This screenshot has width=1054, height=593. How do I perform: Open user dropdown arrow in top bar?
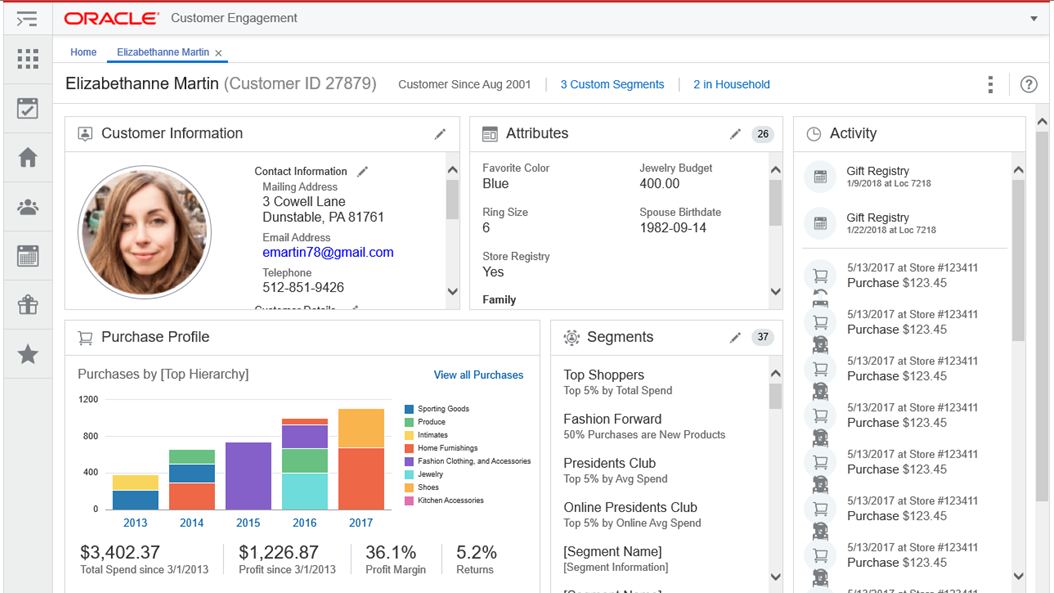[1033, 19]
